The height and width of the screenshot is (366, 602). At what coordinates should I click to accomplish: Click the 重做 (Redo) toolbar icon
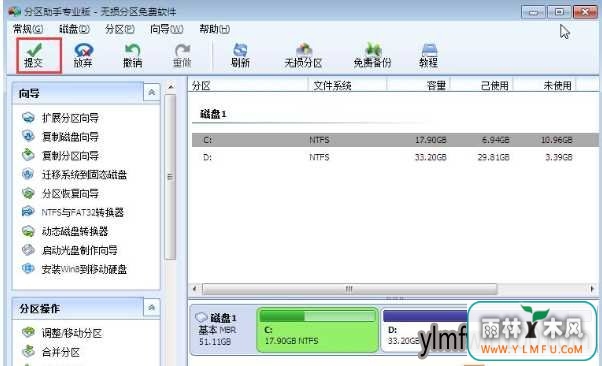[182, 55]
